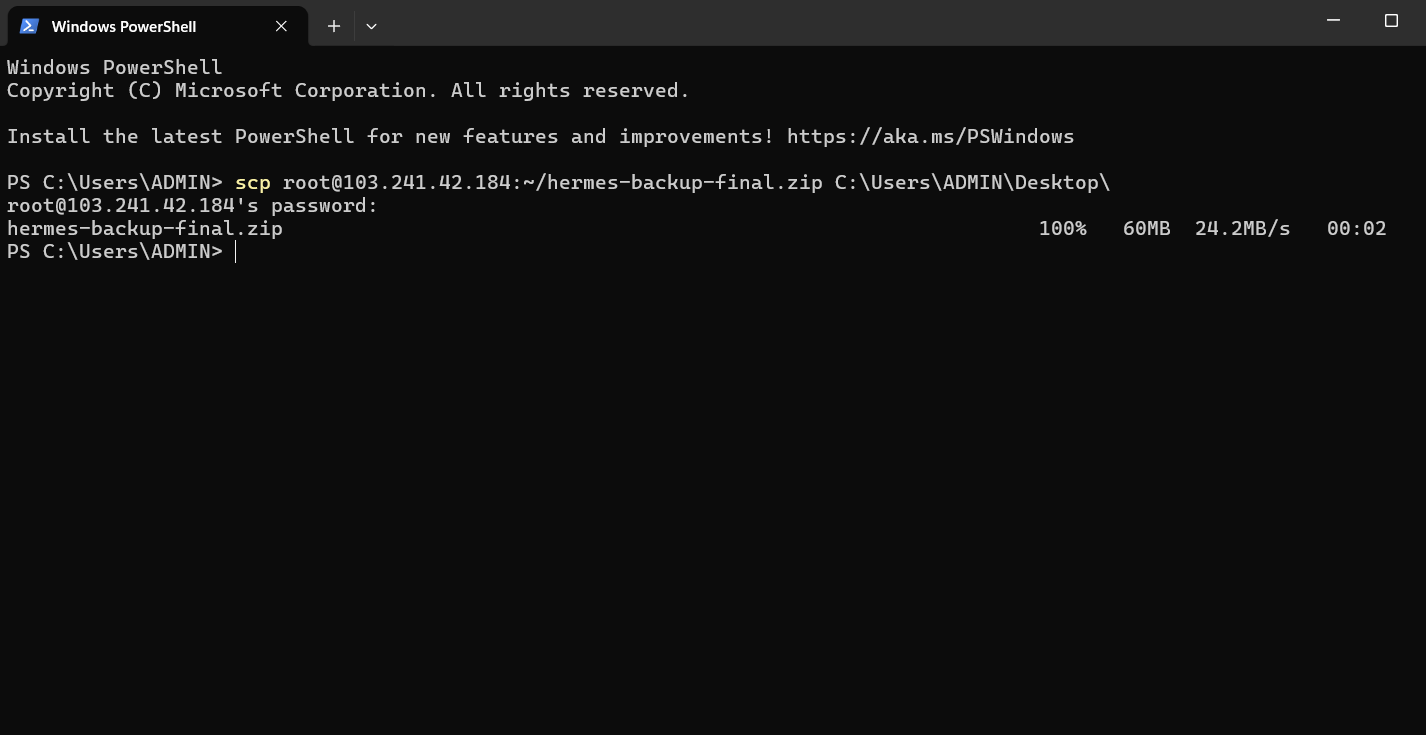The height and width of the screenshot is (735, 1426).
Task: Click the Microsoft Corporation copyright line
Action: pyautogui.click(x=348, y=90)
